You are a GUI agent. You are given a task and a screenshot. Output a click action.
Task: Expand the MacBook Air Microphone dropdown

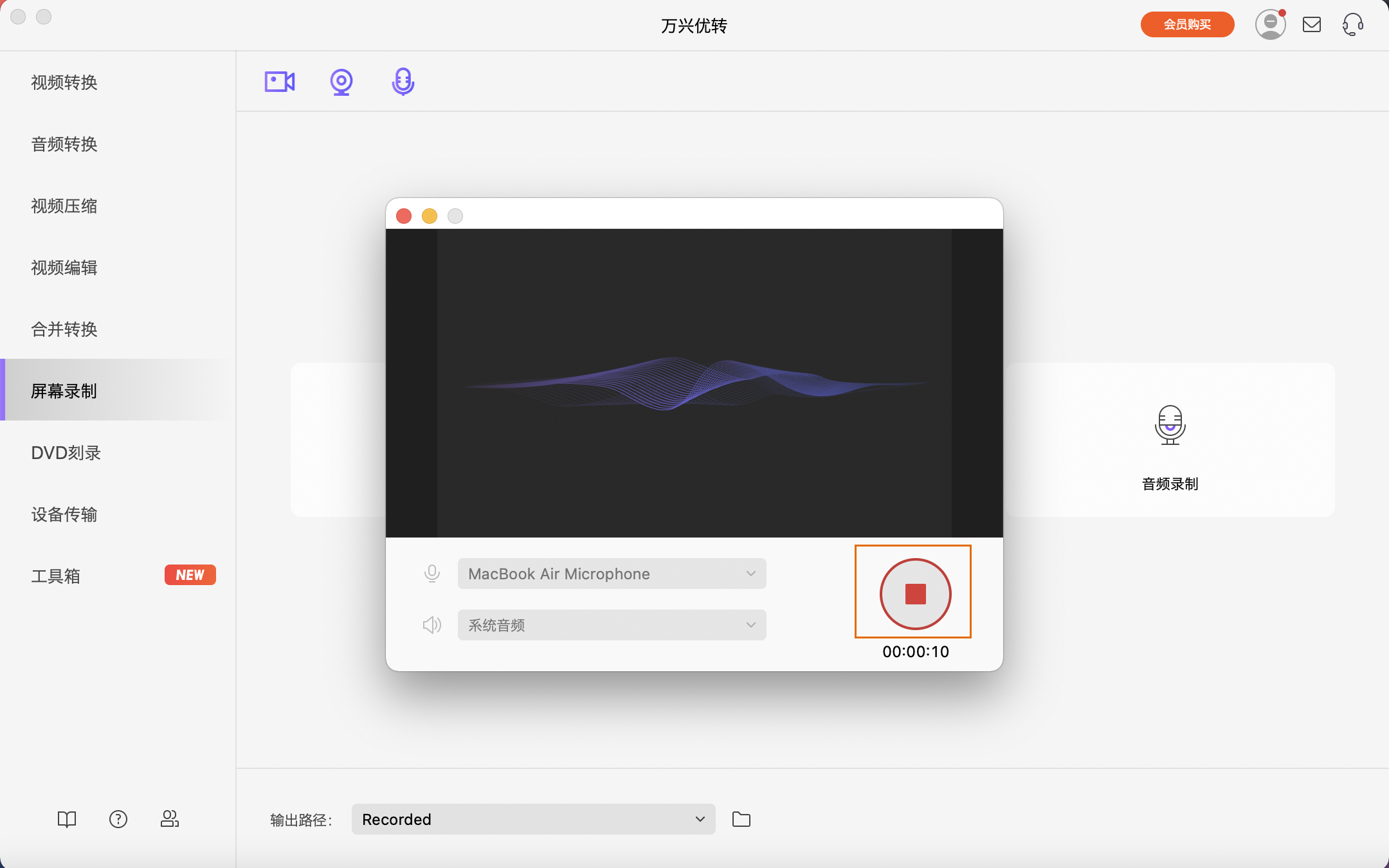(x=612, y=574)
